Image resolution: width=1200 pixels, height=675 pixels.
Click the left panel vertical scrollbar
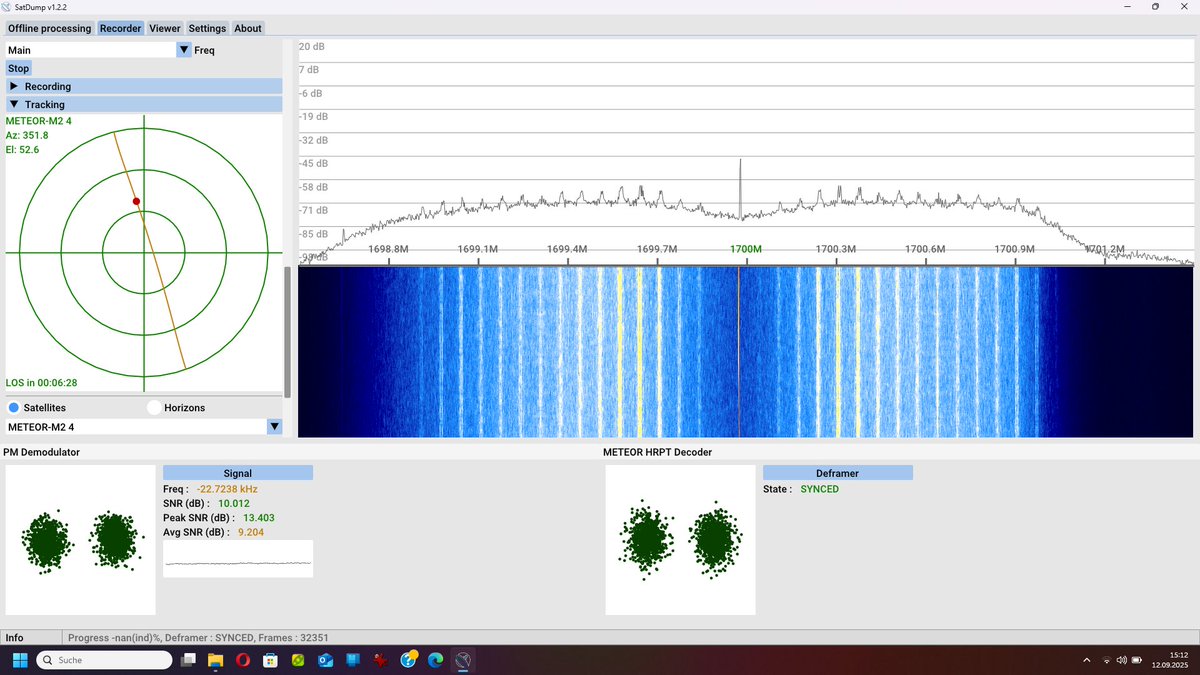[x=288, y=332]
